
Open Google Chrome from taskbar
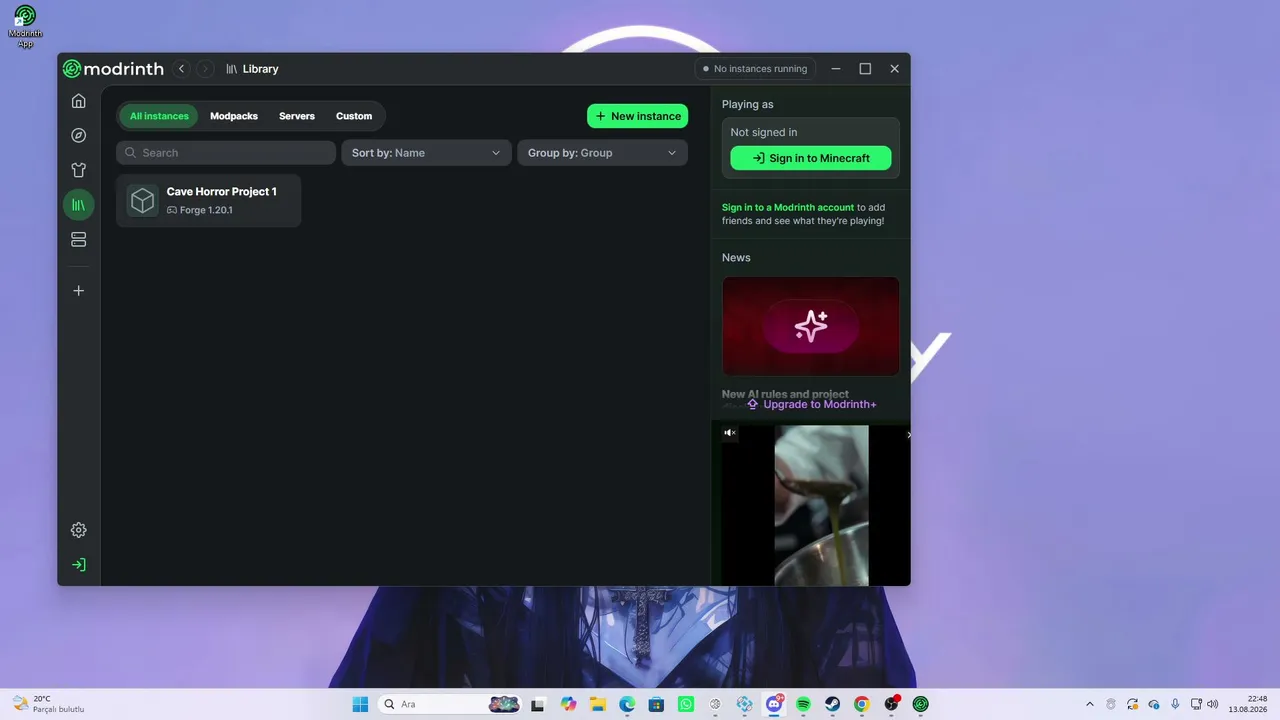tap(862, 704)
